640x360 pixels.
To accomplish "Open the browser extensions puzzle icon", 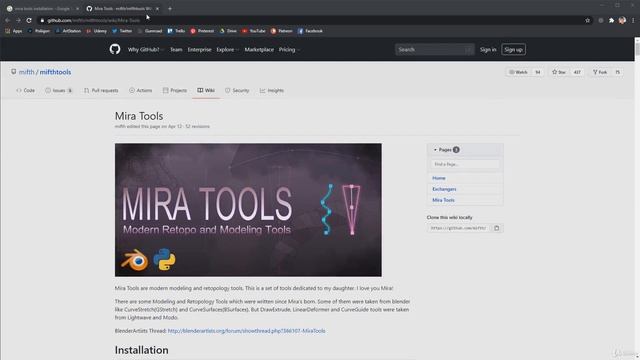I will coord(611,20).
